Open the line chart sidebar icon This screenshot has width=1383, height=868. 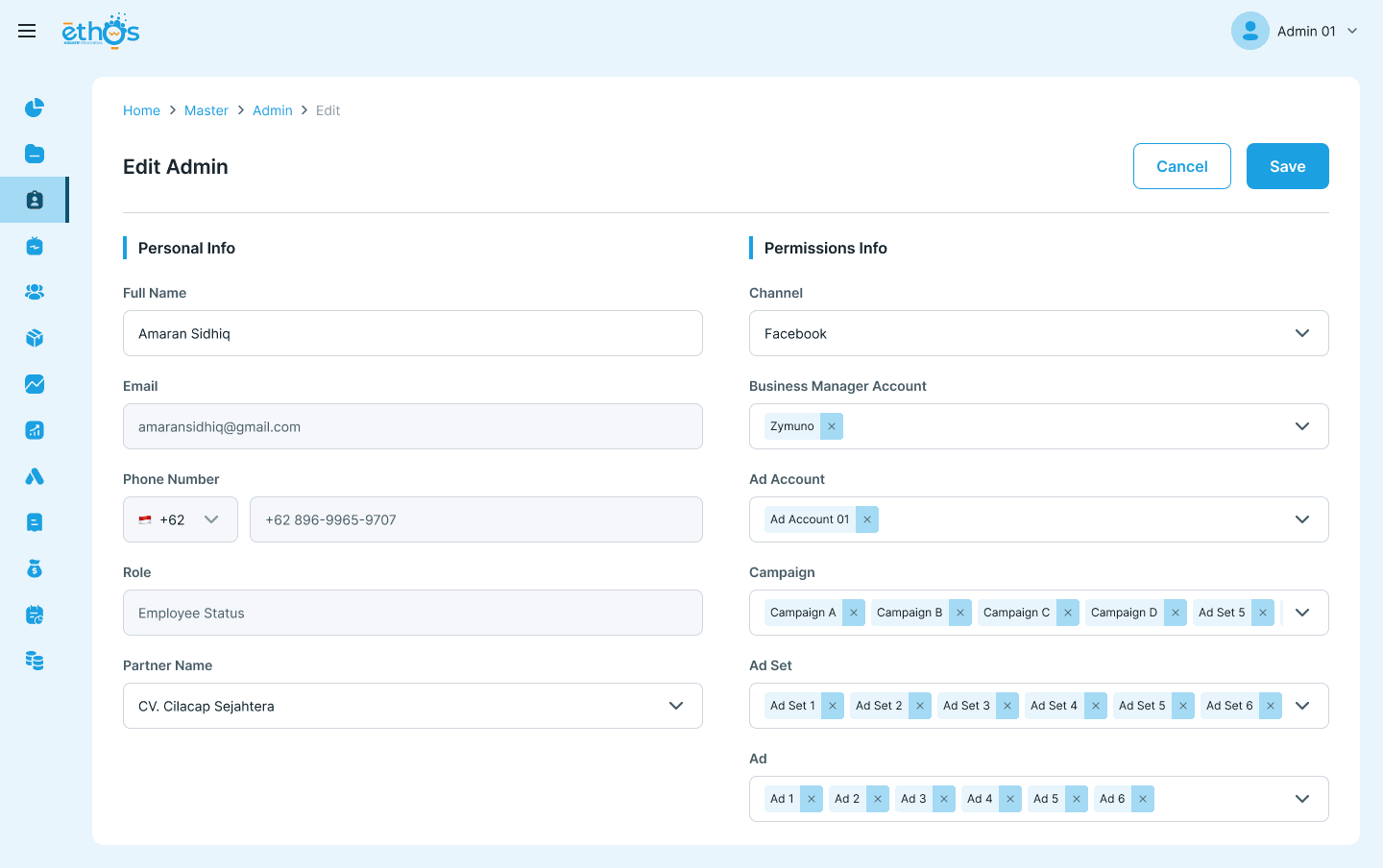pyautogui.click(x=35, y=384)
